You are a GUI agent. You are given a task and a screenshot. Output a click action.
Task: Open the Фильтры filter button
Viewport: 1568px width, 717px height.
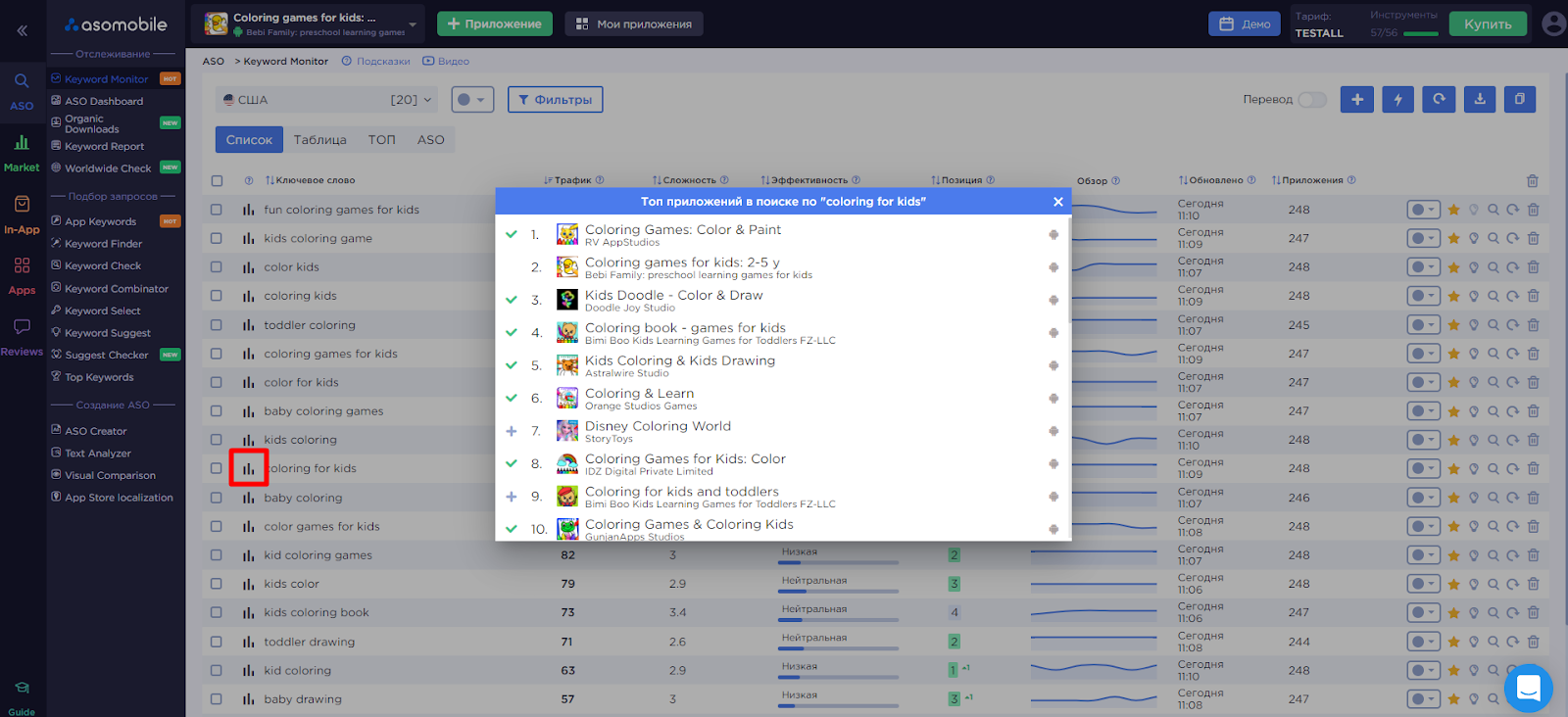click(555, 99)
